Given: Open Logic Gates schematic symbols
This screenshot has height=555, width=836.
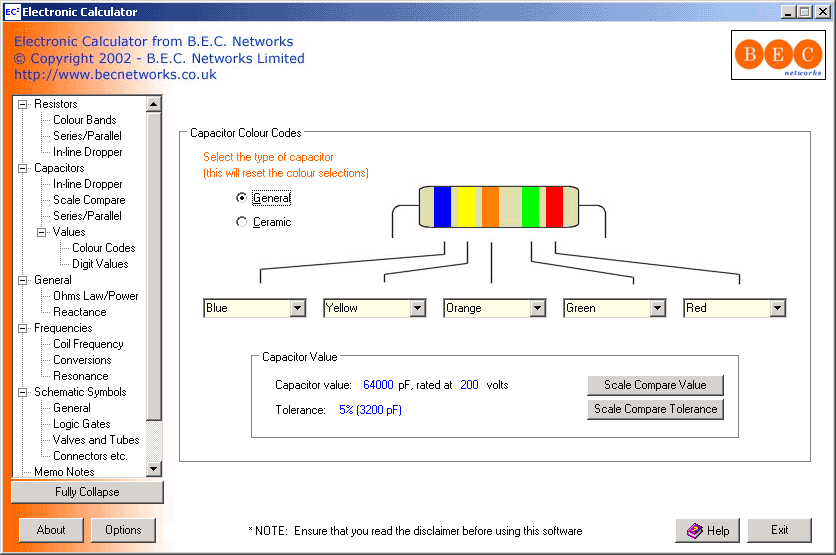Looking at the screenshot, I should [81, 424].
